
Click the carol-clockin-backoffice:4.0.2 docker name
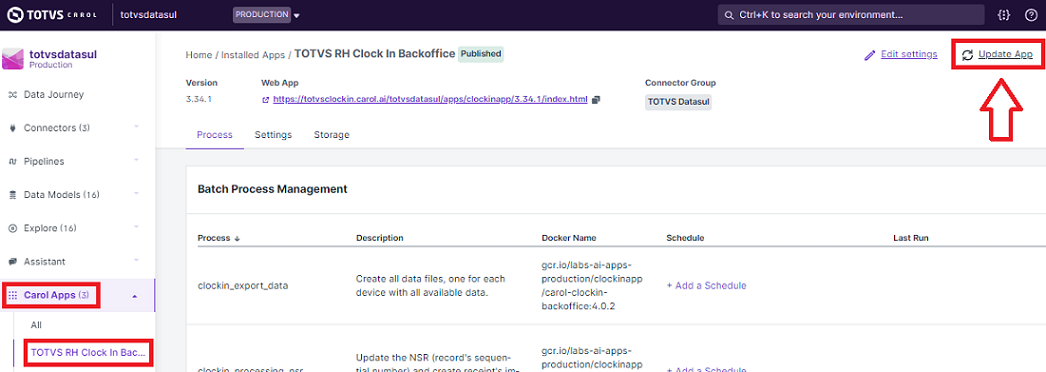pos(592,285)
